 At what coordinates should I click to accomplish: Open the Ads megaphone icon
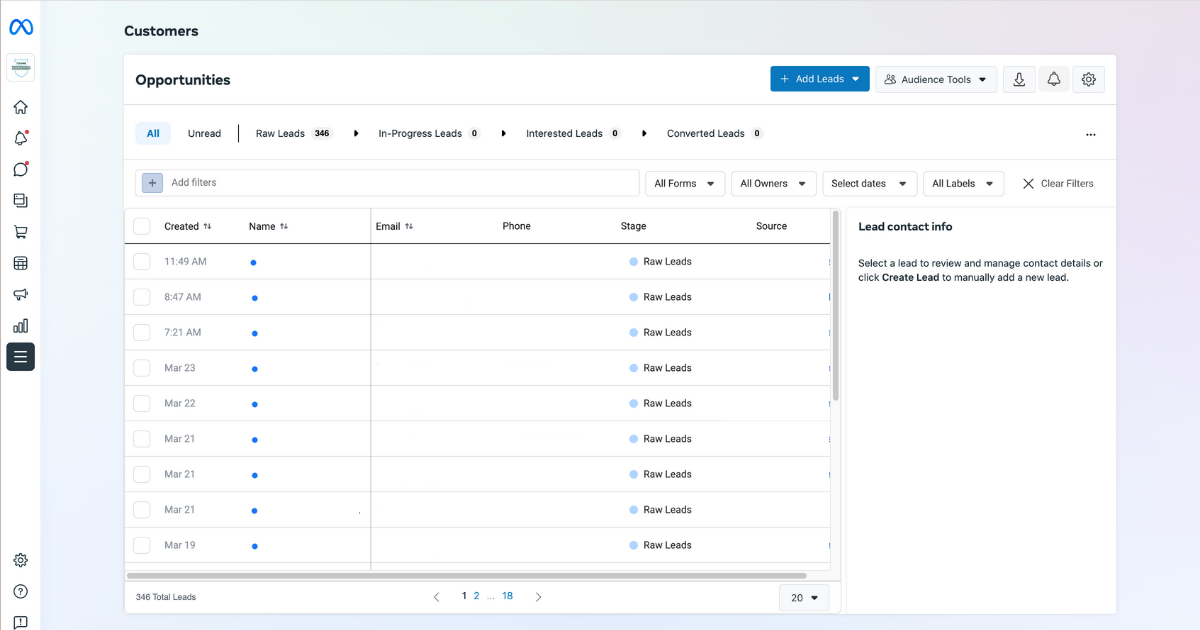click(20, 294)
